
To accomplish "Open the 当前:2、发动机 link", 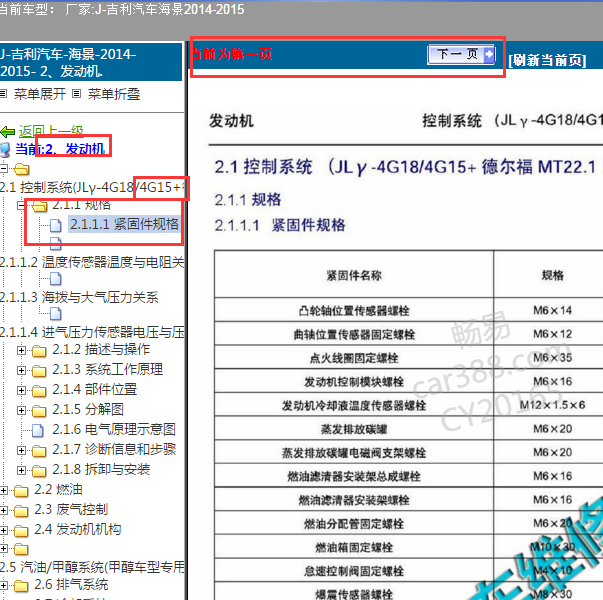I will pyautogui.click(x=60, y=149).
